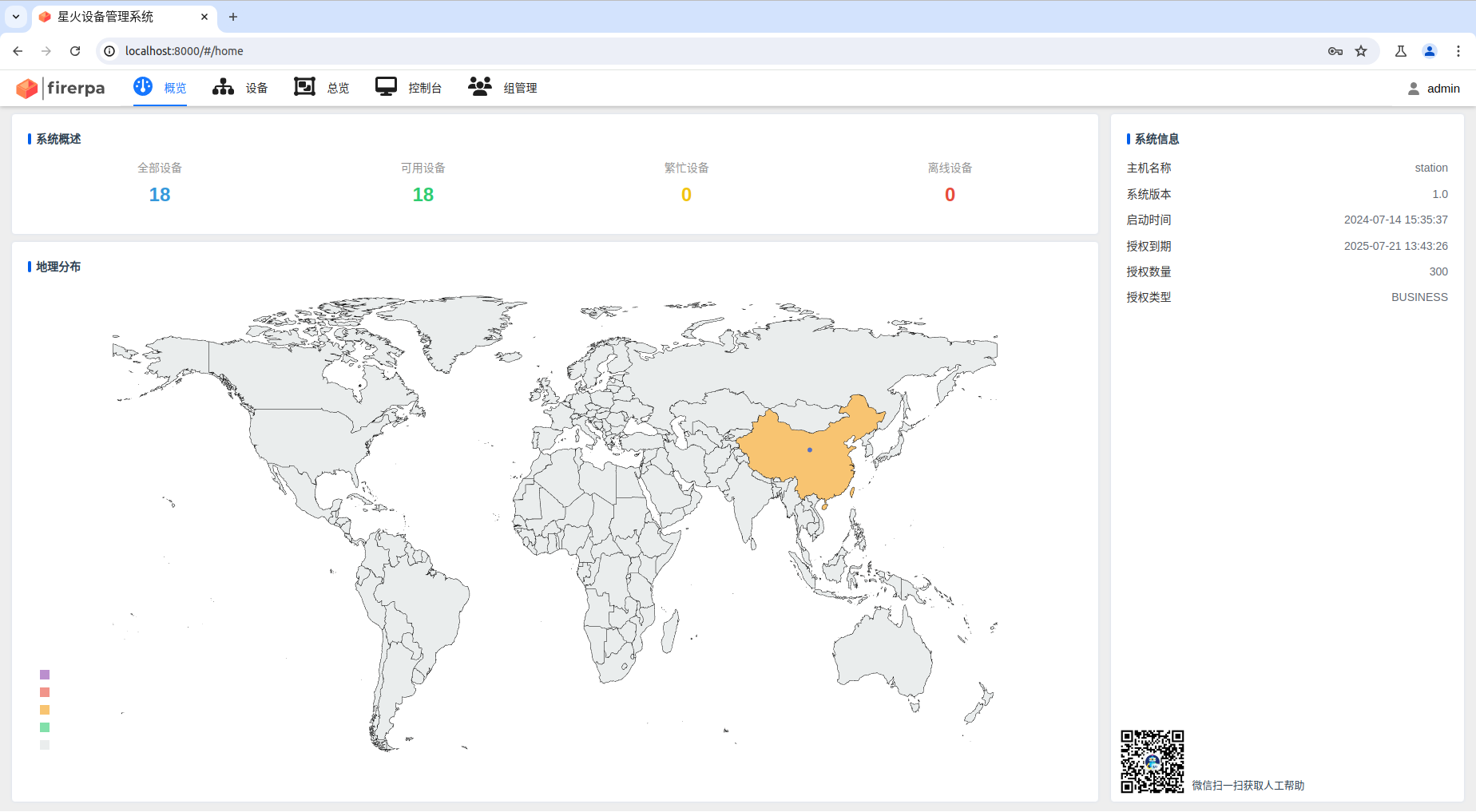Click the blue location dot in China
The image size is (1476, 812).
810,450
